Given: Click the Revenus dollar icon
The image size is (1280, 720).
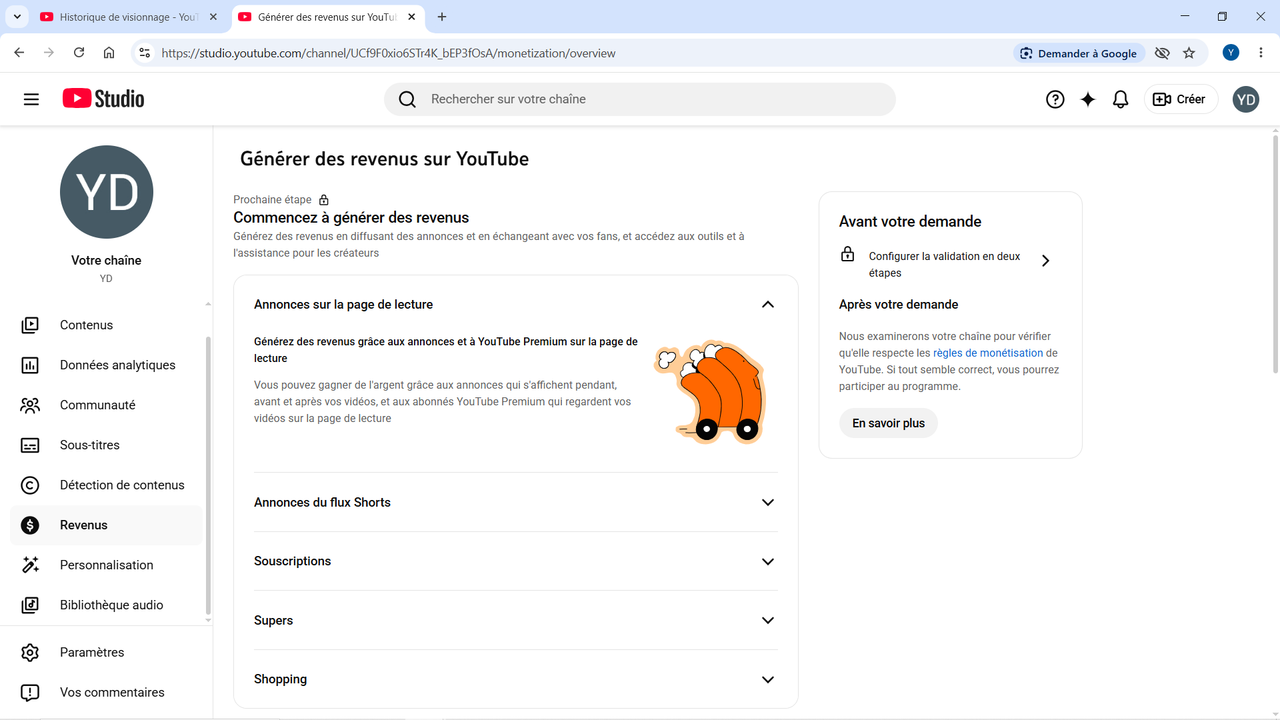Looking at the screenshot, I should point(30,525).
